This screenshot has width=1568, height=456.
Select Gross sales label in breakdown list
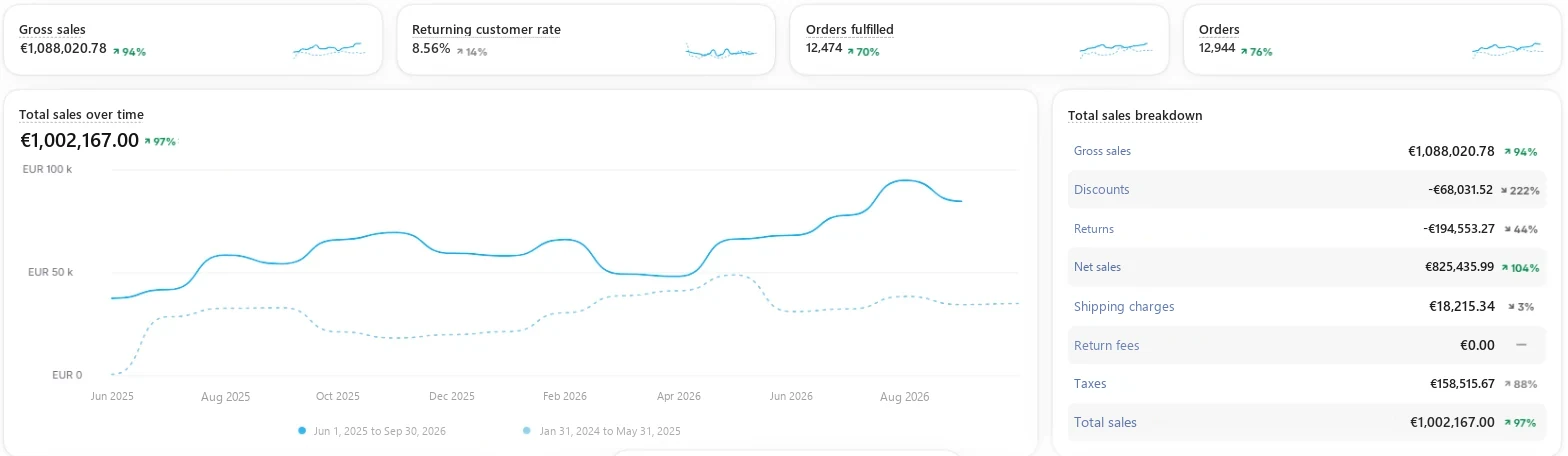1102,151
